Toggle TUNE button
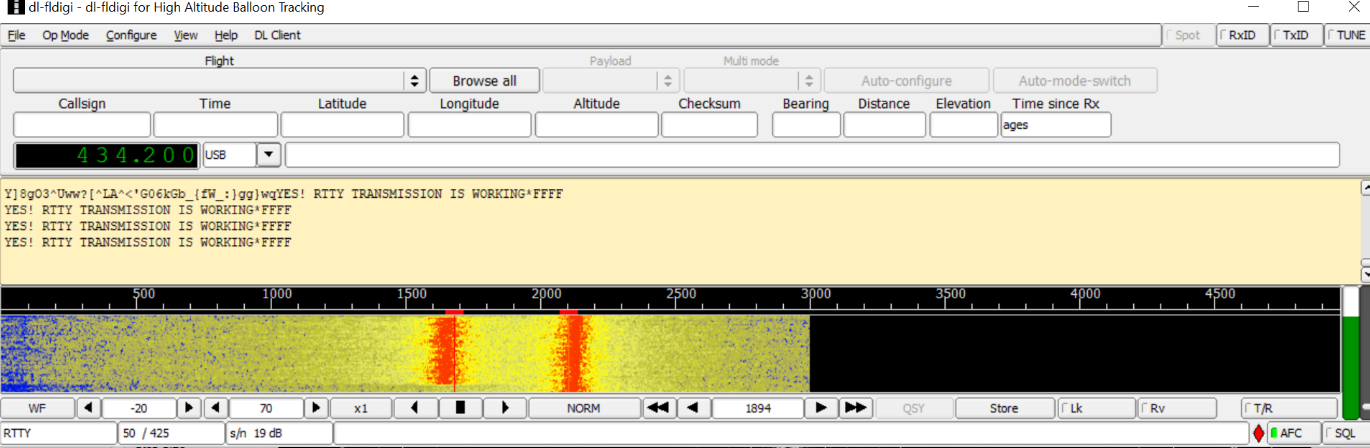1370x448 pixels. (x=1347, y=35)
